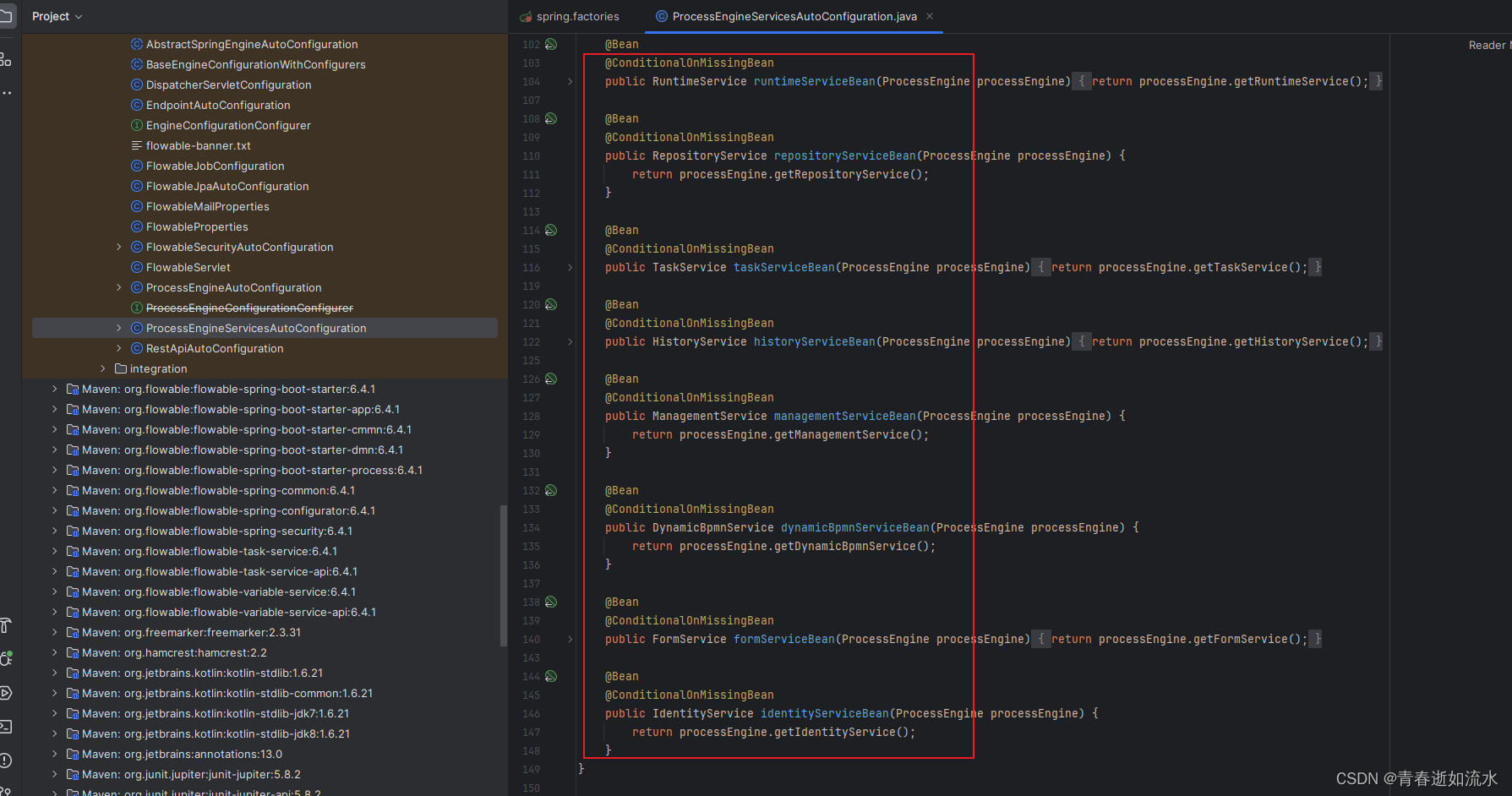Click the bean gutter icon on line 102

pyautogui.click(x=551, y=44)
